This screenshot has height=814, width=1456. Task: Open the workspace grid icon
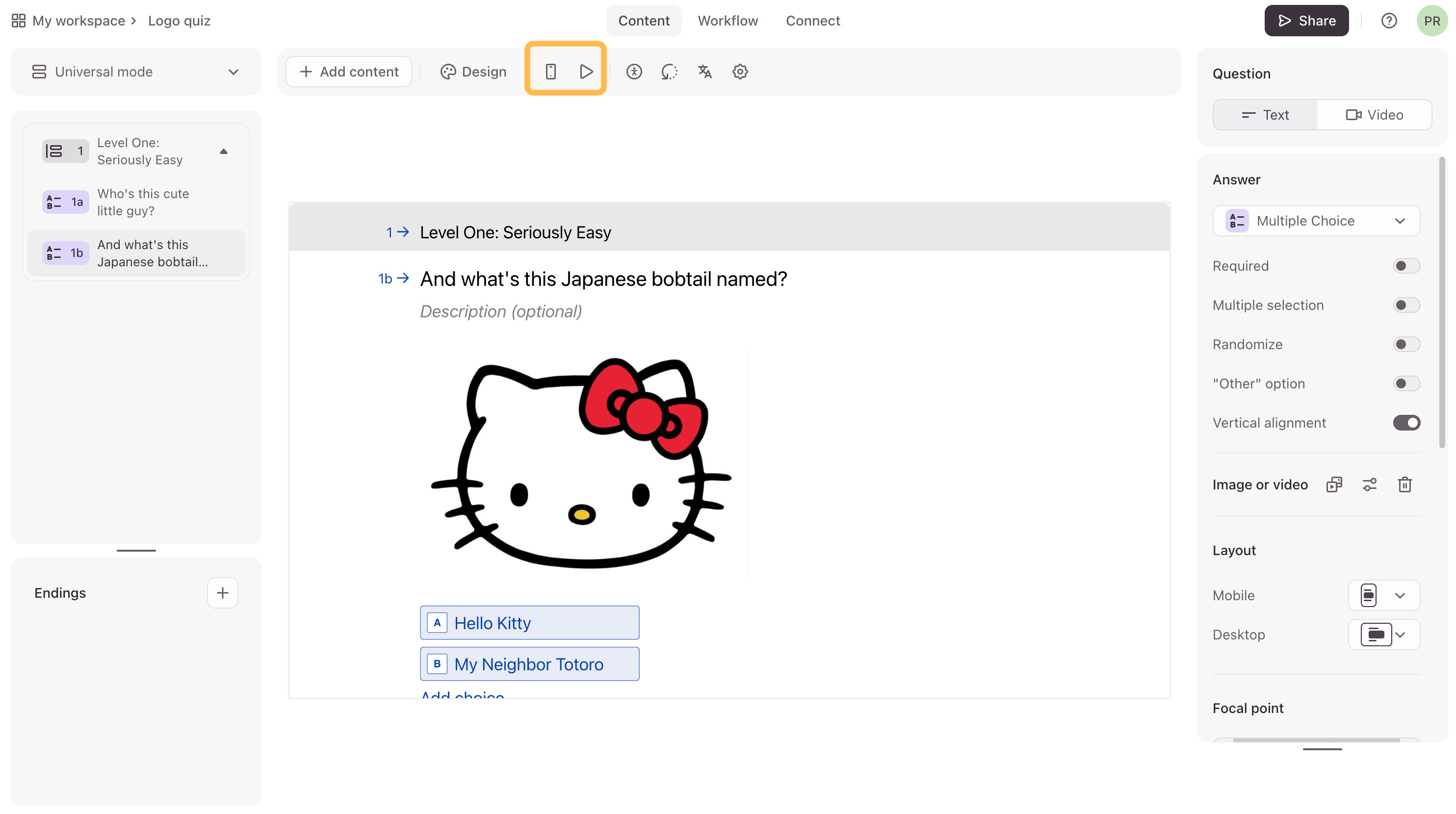click(x=18, y=21)
